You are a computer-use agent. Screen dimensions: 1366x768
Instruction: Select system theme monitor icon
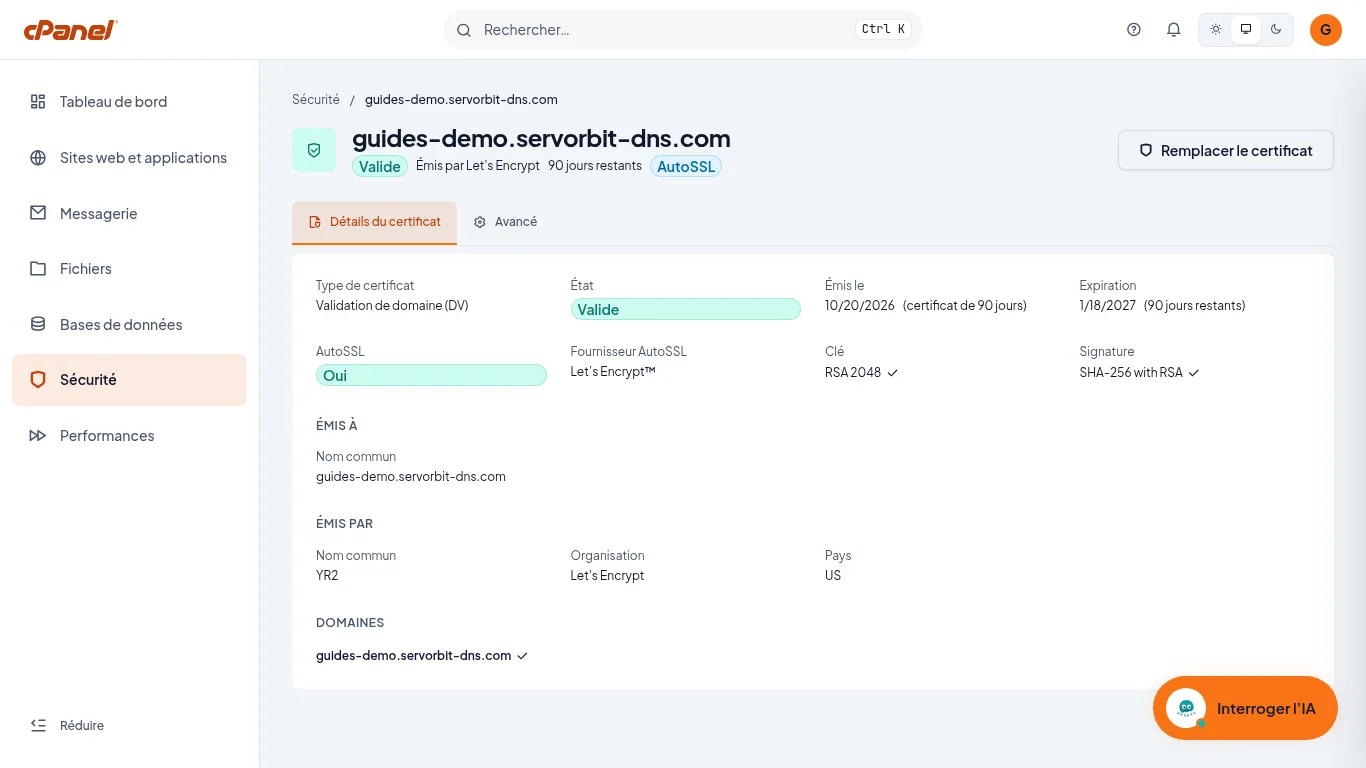(1246, 30)
